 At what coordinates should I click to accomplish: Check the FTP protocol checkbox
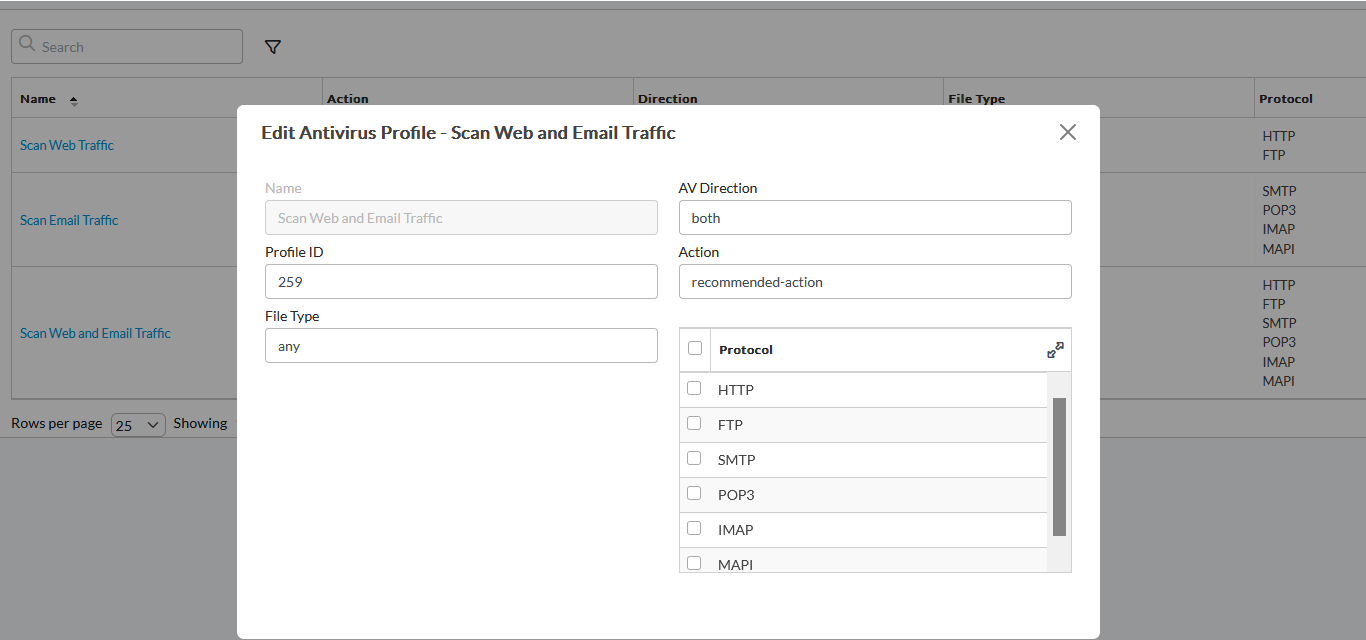click(694, 424)
